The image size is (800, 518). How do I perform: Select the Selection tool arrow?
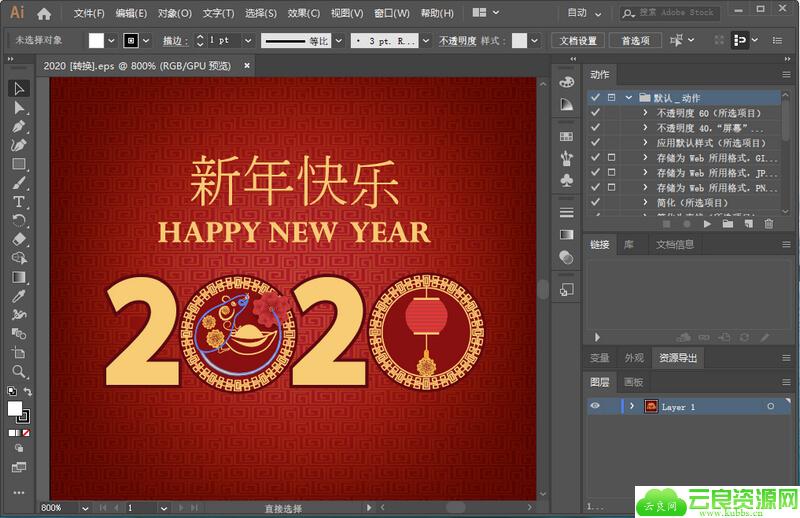(19, 88)
